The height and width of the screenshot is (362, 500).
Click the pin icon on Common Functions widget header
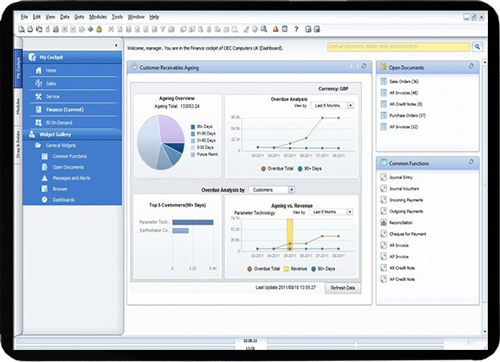click(x=471, y=162)
